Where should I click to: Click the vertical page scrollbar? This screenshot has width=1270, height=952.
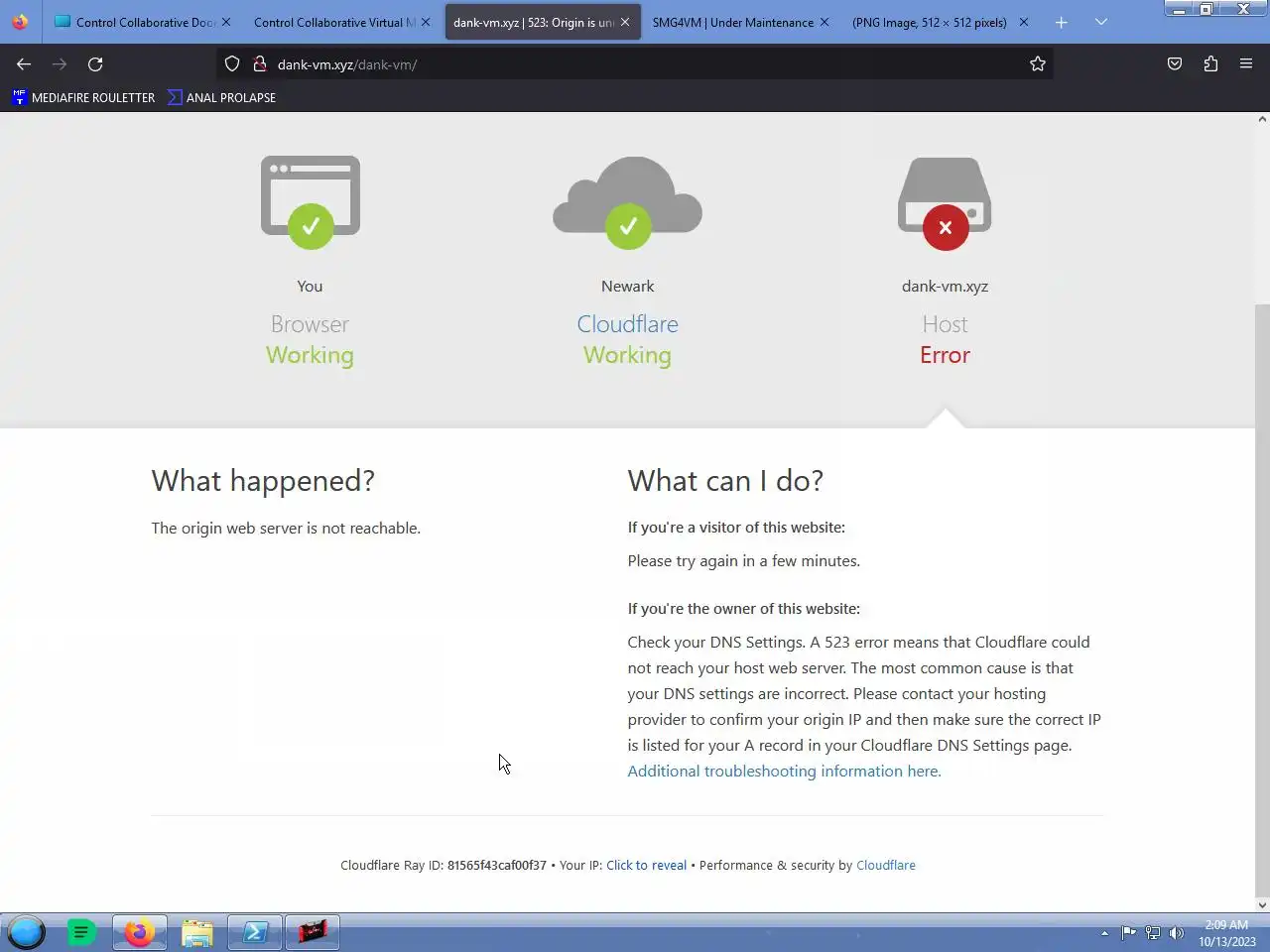click(1262, 600)
